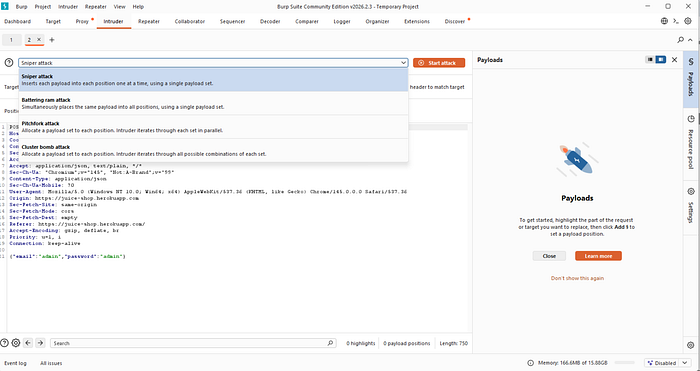Switch to the Discover tab
Screen dimensions: 700x371
point(455,21)
